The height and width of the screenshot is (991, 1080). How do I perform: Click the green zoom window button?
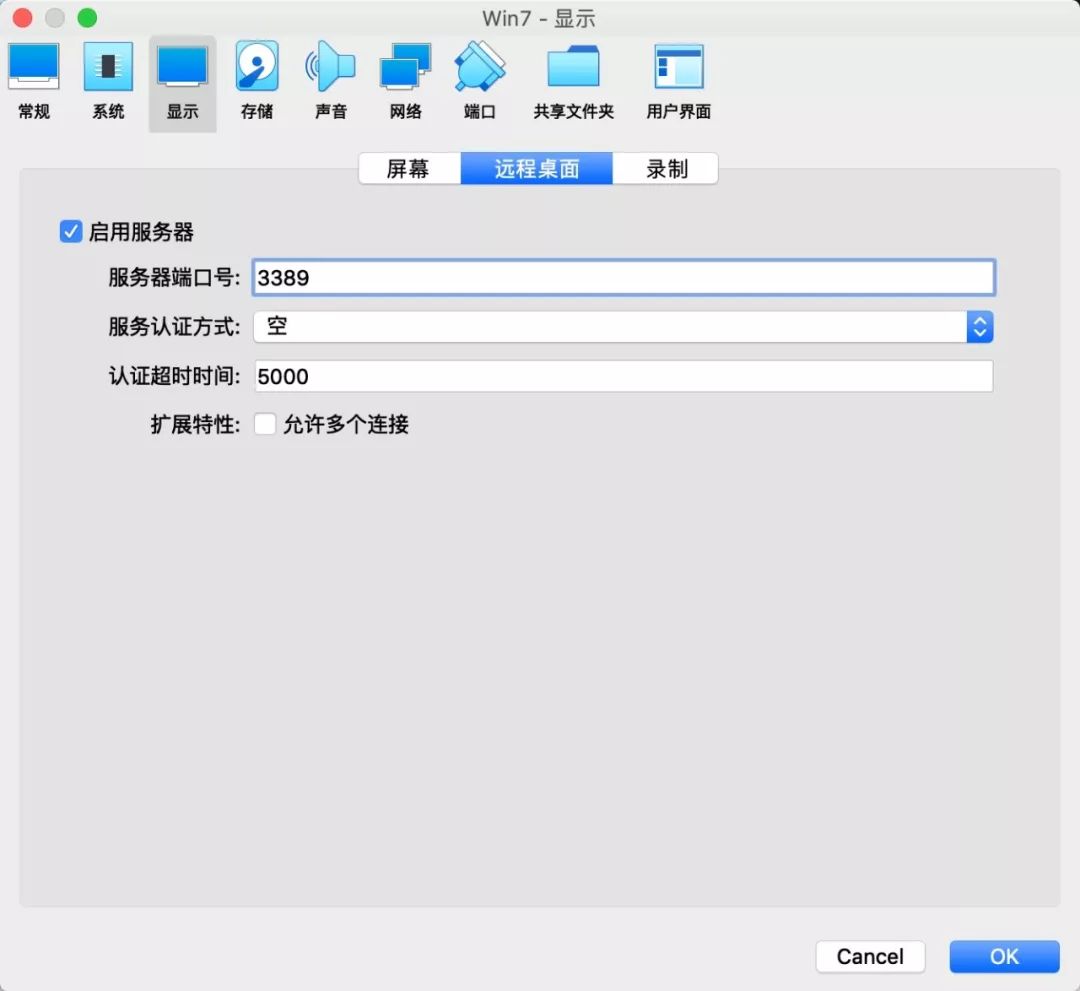87,18
